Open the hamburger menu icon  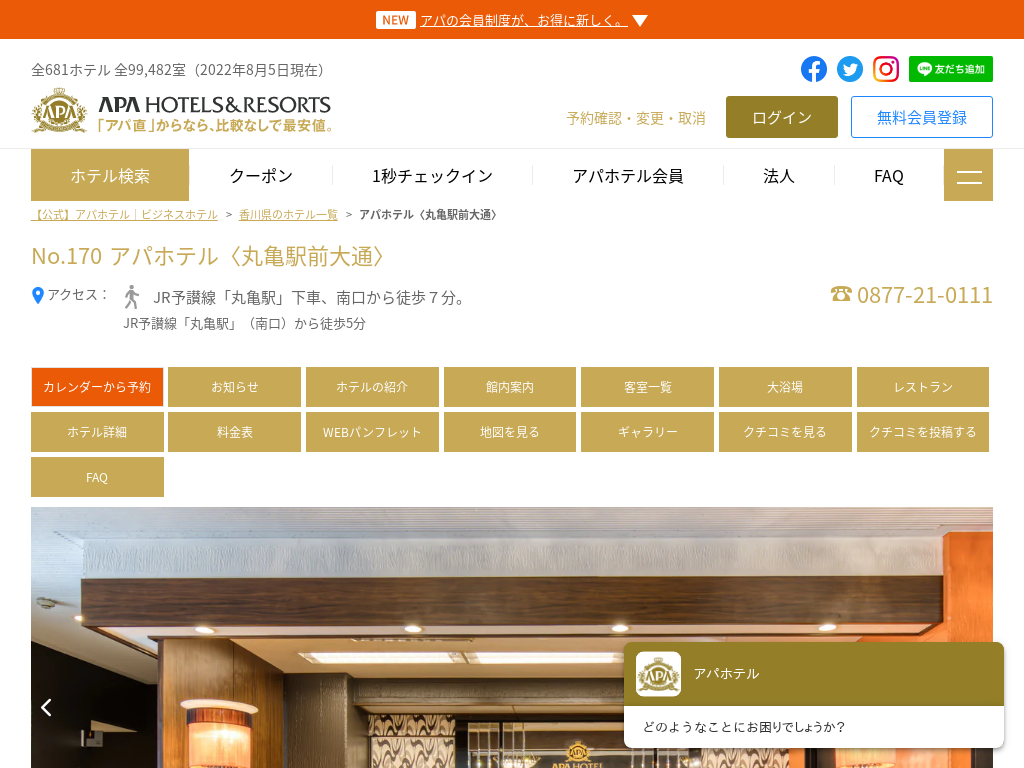tap(968, 175)
